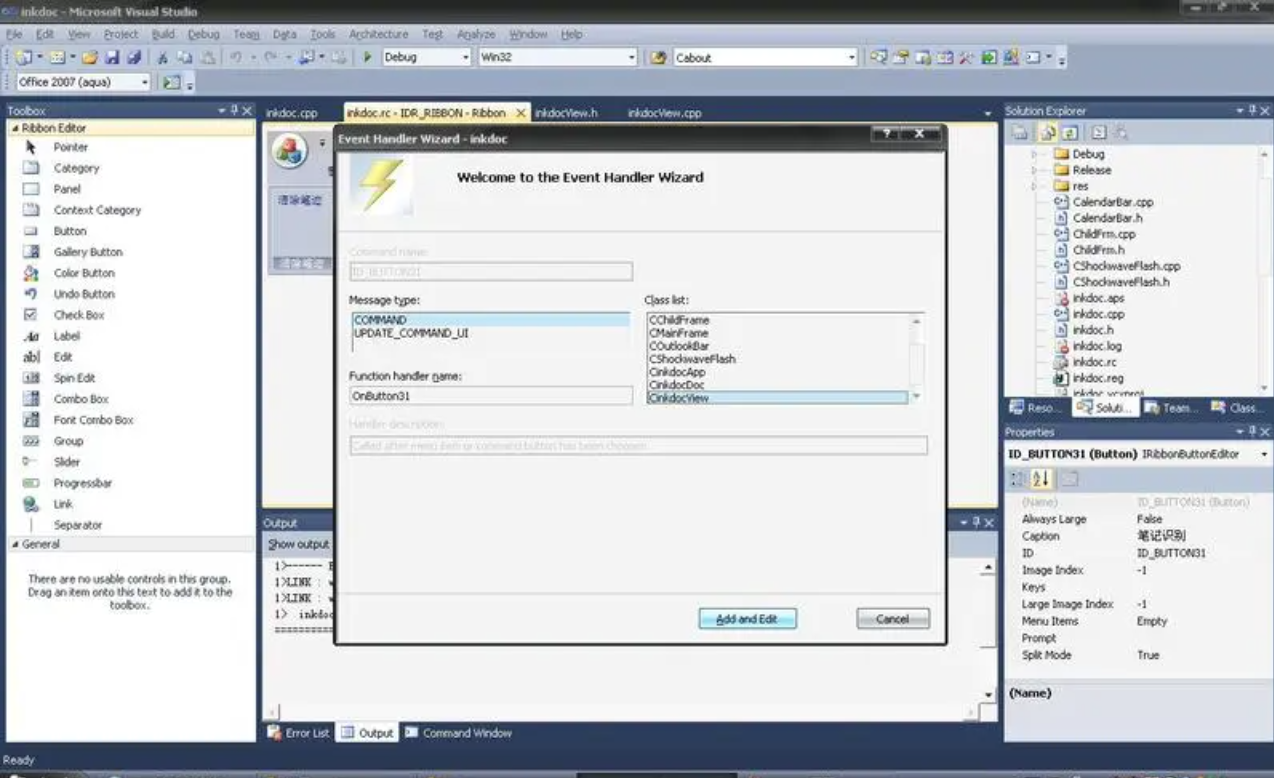Click the Cut scissors toolbar icon
The width and height of the screenshot is (1274, 778).
pos(163,58)
